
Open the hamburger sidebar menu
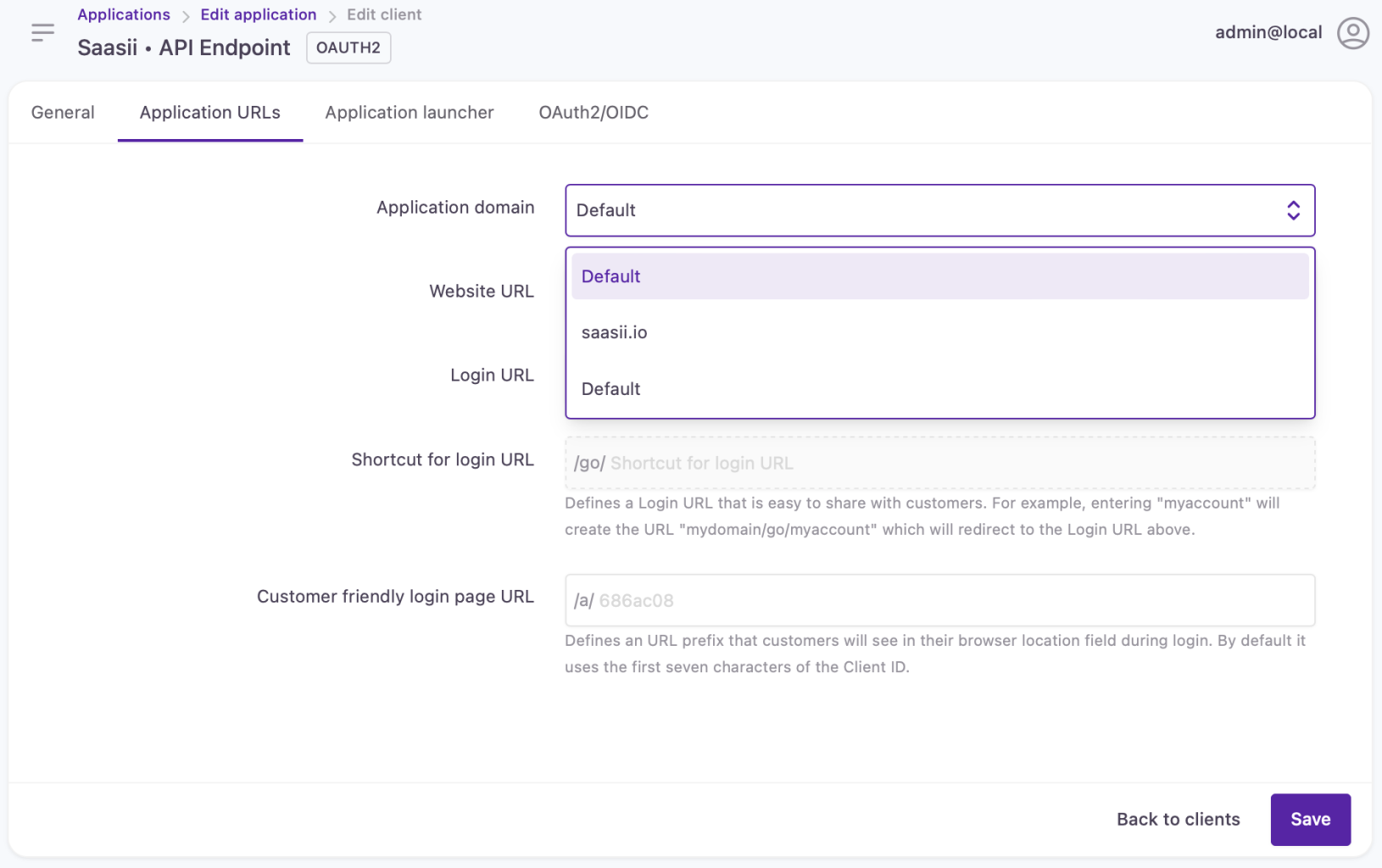point(42,33)
